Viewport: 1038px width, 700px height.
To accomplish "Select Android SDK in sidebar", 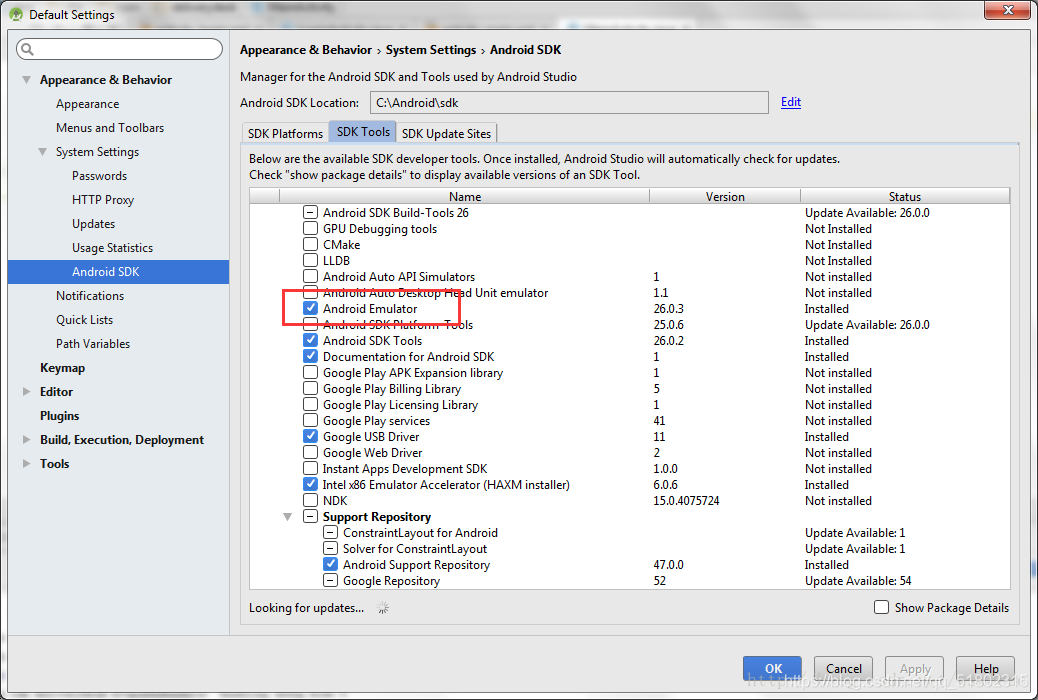I will (118, 272).
